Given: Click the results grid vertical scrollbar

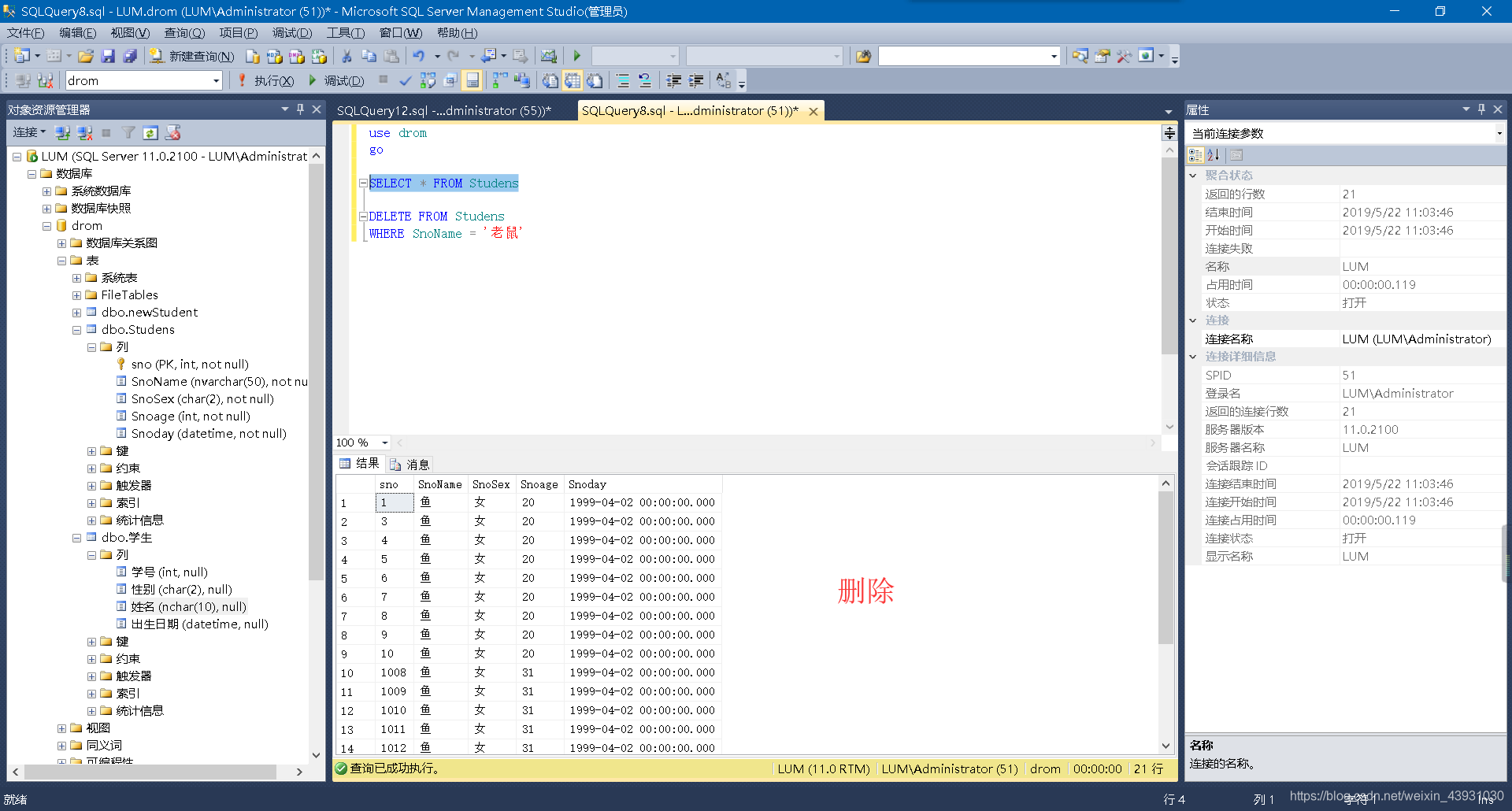Looking at the screenshot, I should pyautogui.click(x=1165, y=616).
